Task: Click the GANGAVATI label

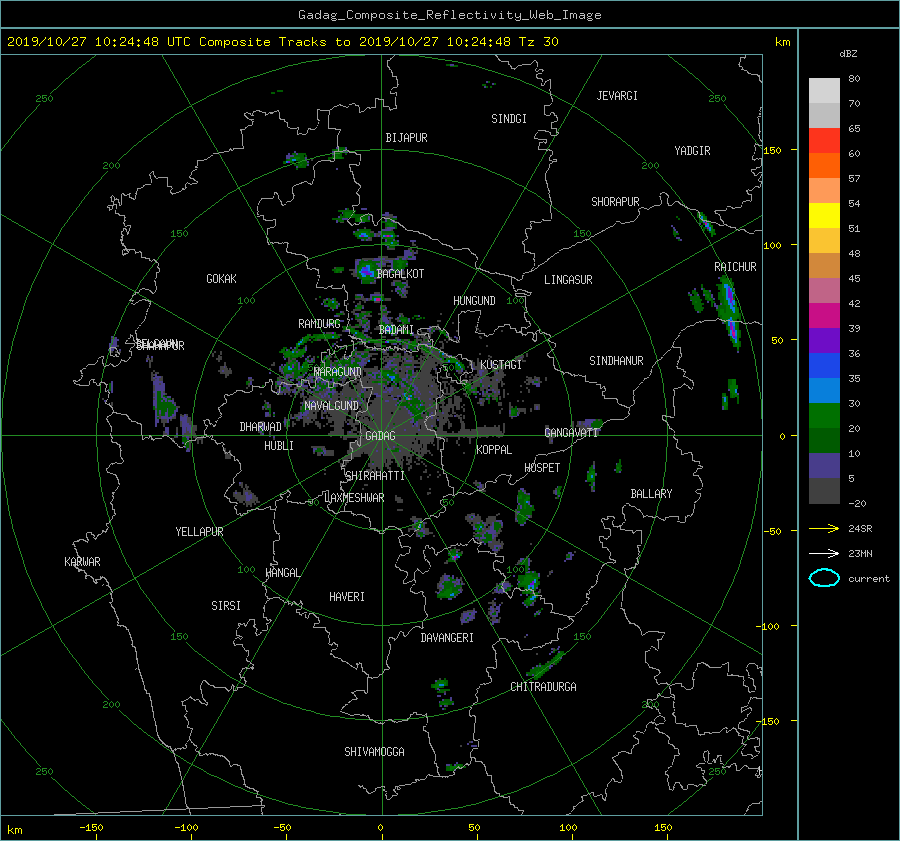Action: 571,433
